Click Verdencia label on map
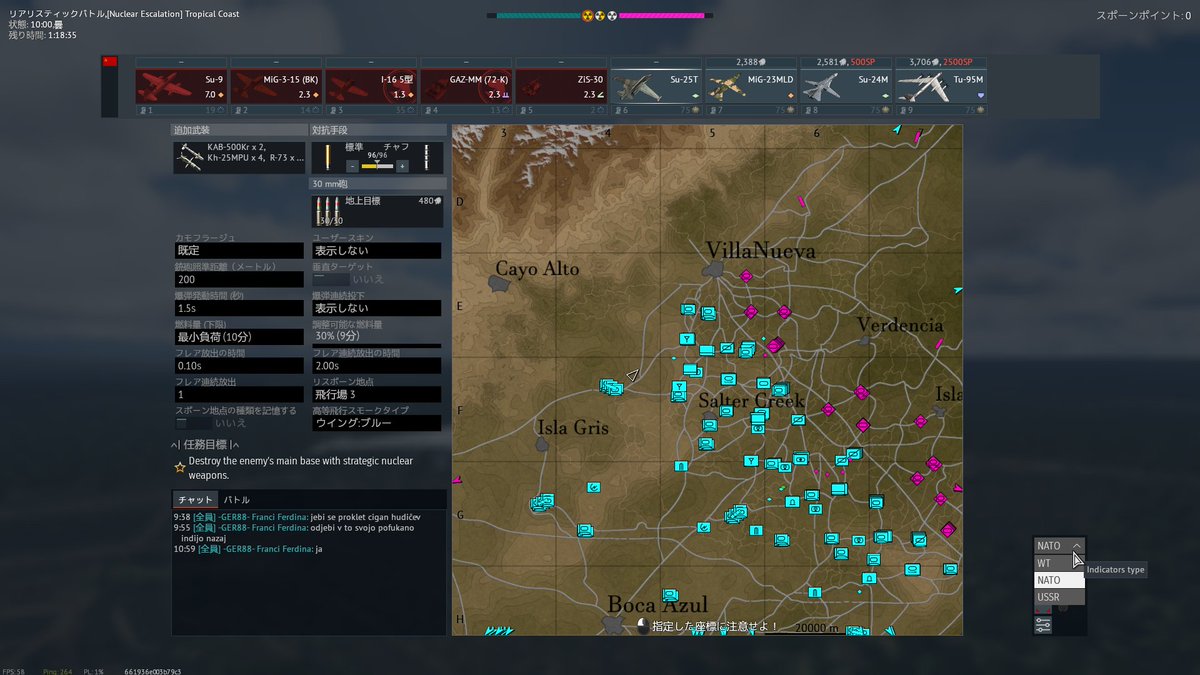Viewport: 1200px width, 675px height. tap(900, 325)
